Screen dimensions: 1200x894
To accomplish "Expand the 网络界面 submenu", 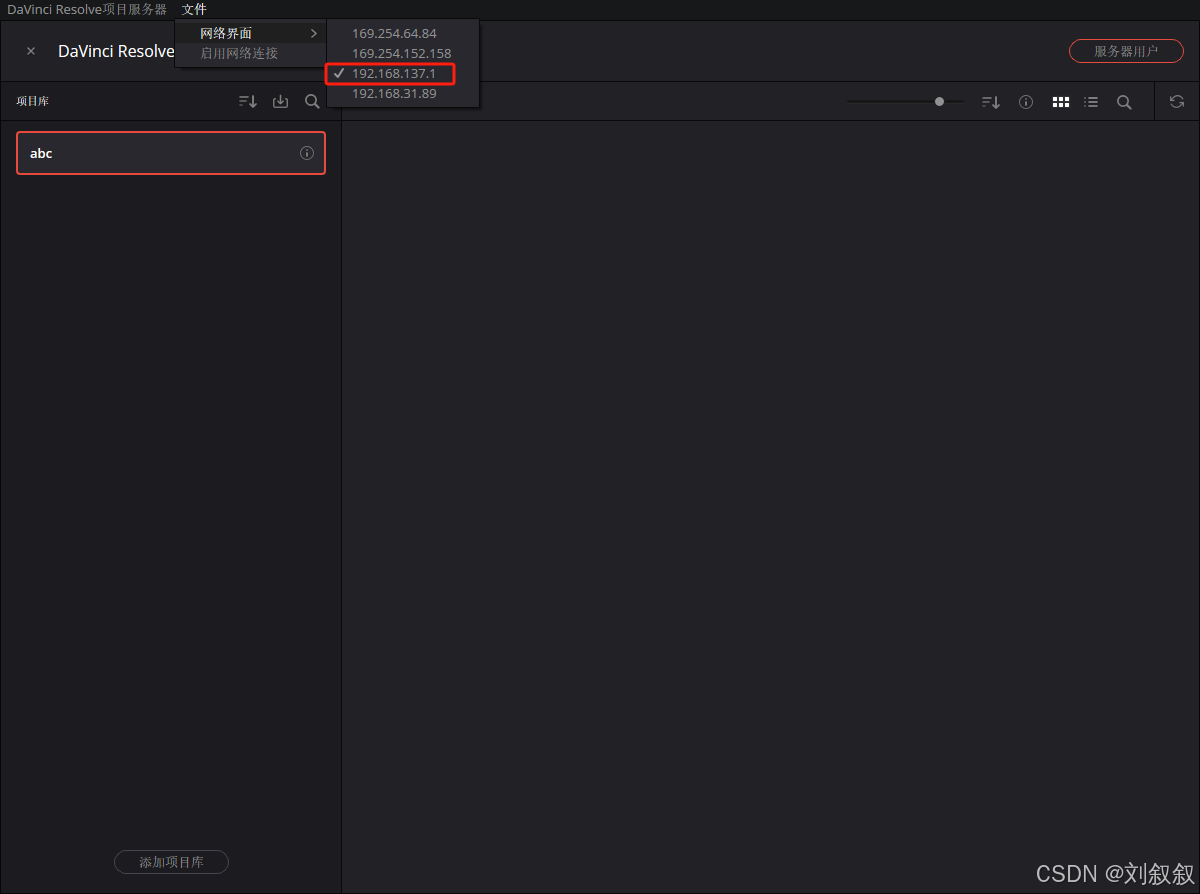I will [249, 33].
